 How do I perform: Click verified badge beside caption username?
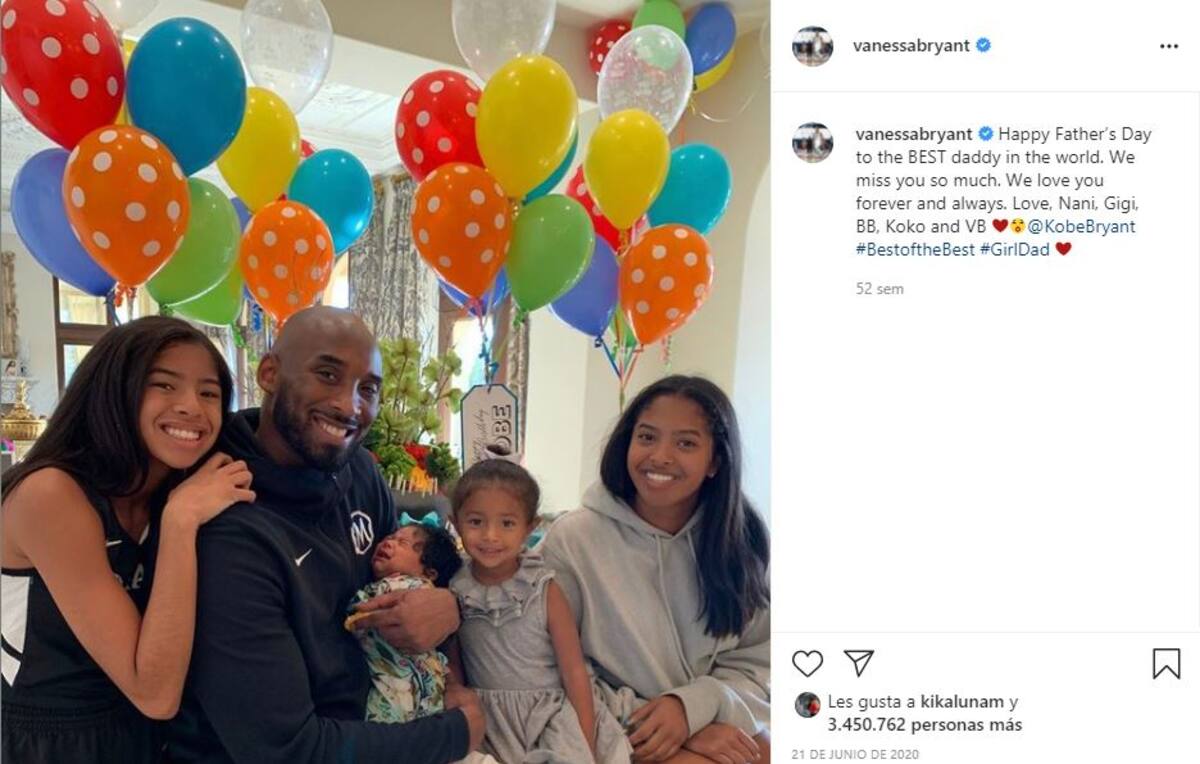pos(986,134)
